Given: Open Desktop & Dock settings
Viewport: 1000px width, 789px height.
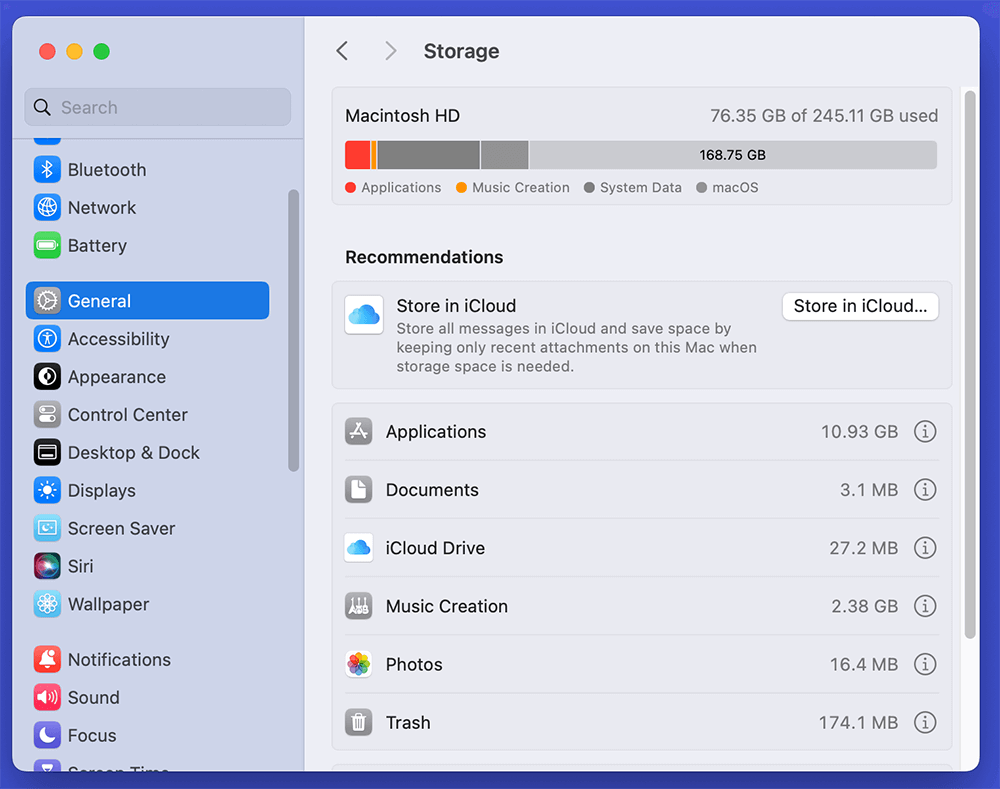Looking at the screenshot, I should click(x=131, y=452).
